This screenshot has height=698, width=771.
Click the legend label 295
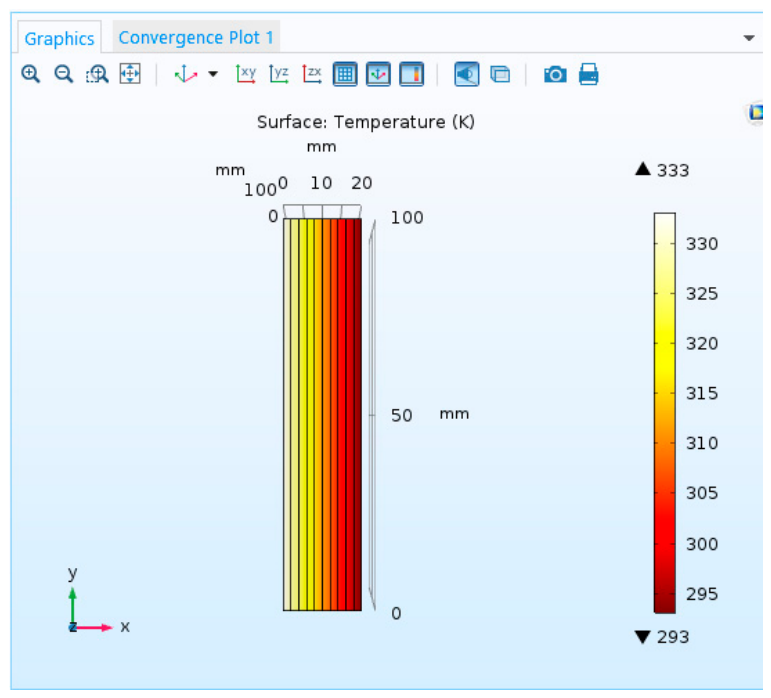(702, 594)
